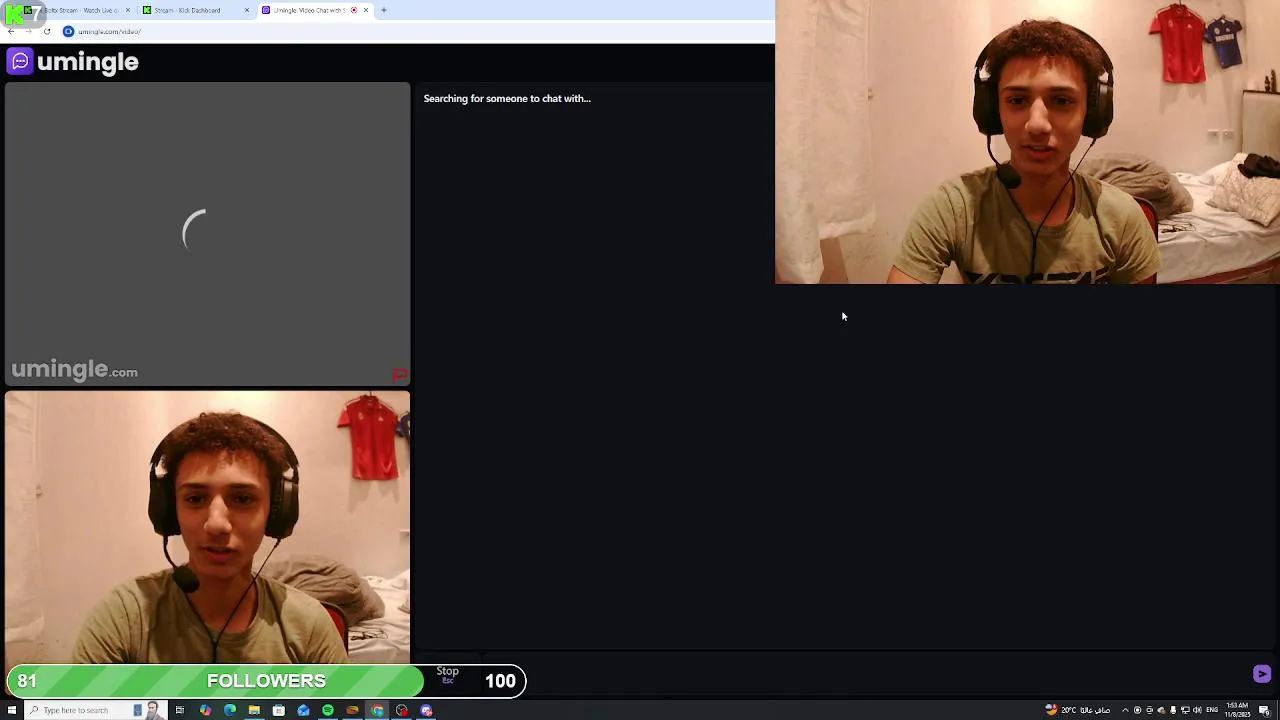Close the Kick Dashboard tab

pos(247,10)
